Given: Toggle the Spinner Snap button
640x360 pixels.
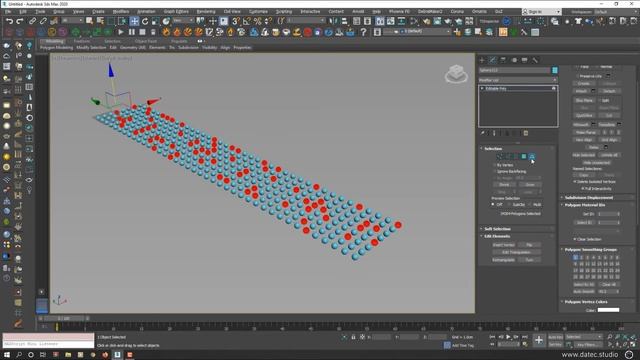Looking at the screenshot, I should [x=268, y=21].
